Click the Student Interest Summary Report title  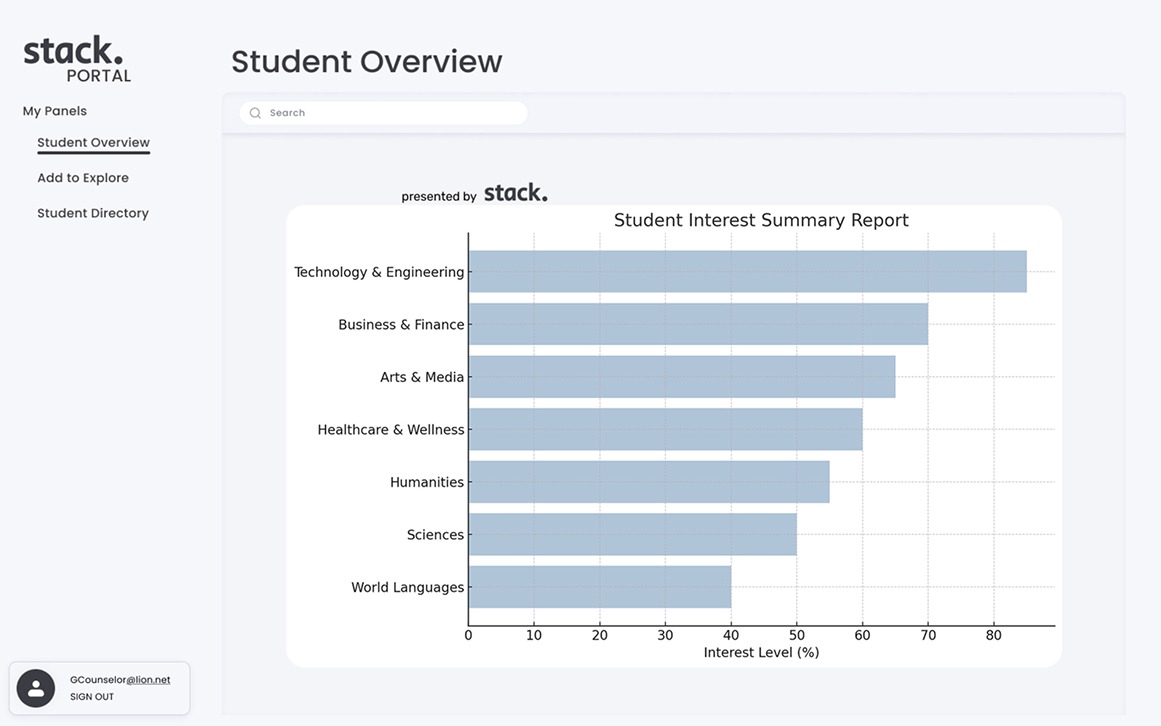pyautogui.click(x=761, y=219)
